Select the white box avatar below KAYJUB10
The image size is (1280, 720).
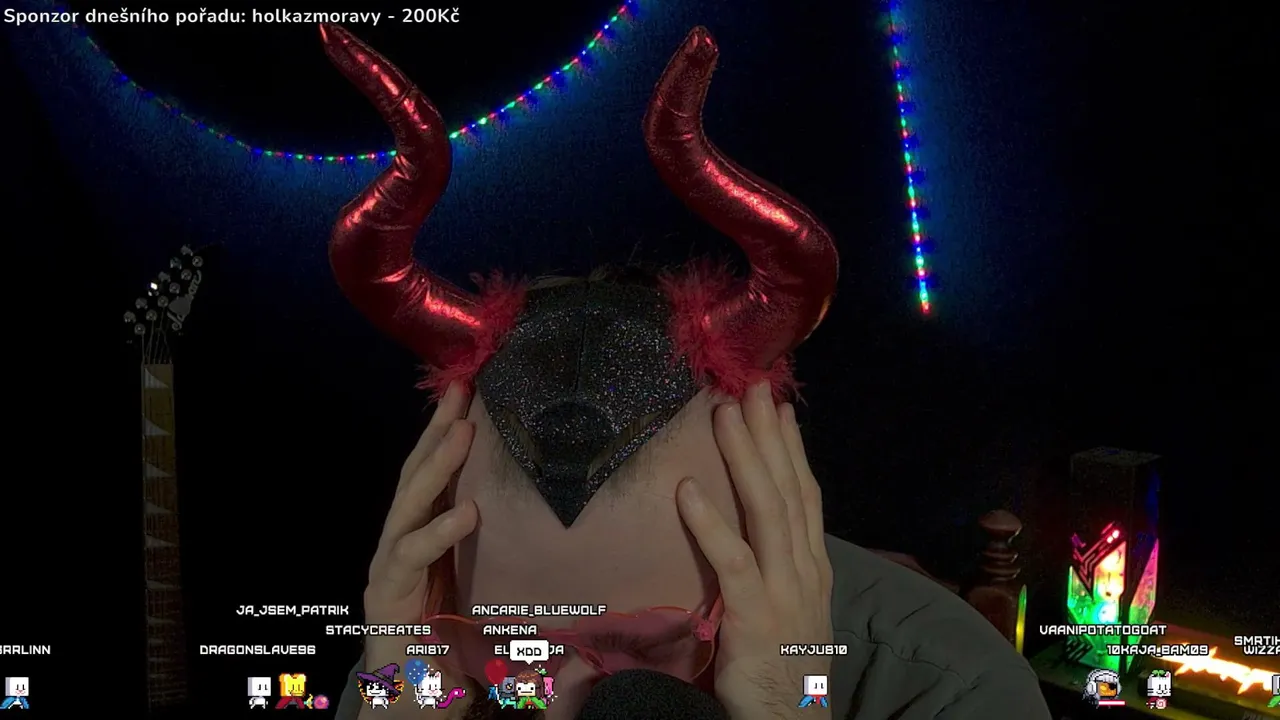pos(815,689)
